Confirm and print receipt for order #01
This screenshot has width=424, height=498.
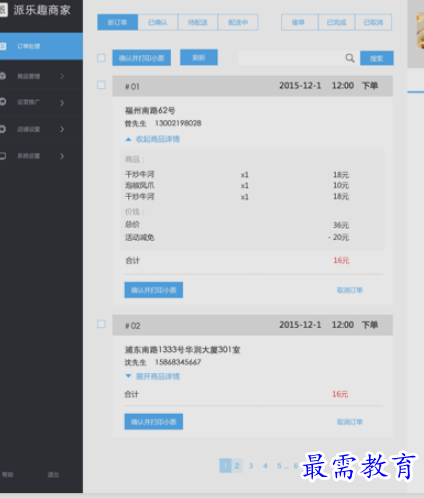tap(154, 290)
